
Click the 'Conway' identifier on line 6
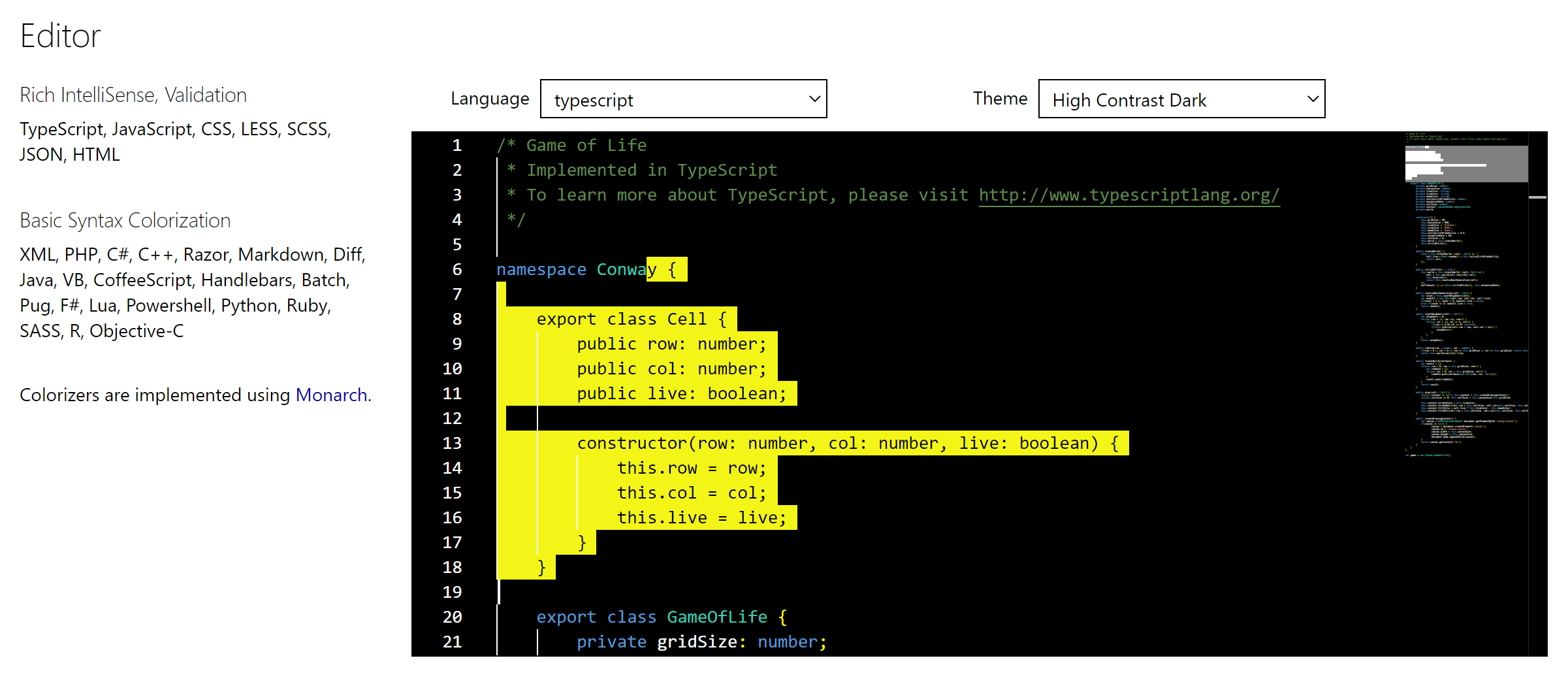coord(627,270)
